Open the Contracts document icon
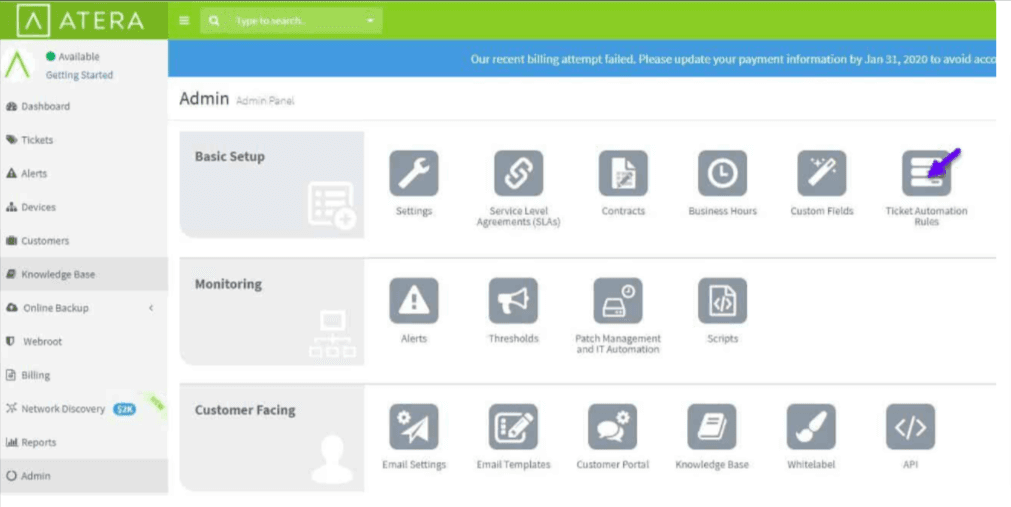1011x507 pixels. [623, 173]
